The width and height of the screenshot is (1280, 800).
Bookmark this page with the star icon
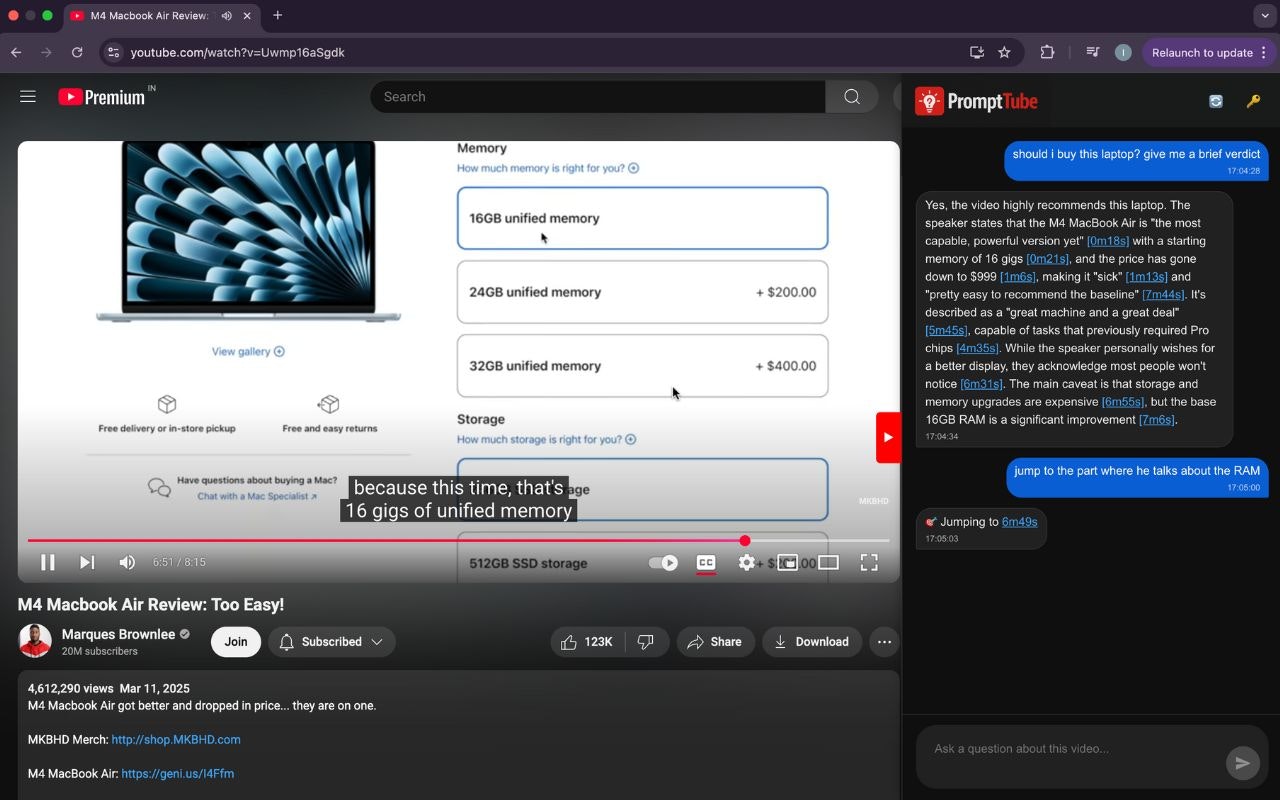[1005, 52]
